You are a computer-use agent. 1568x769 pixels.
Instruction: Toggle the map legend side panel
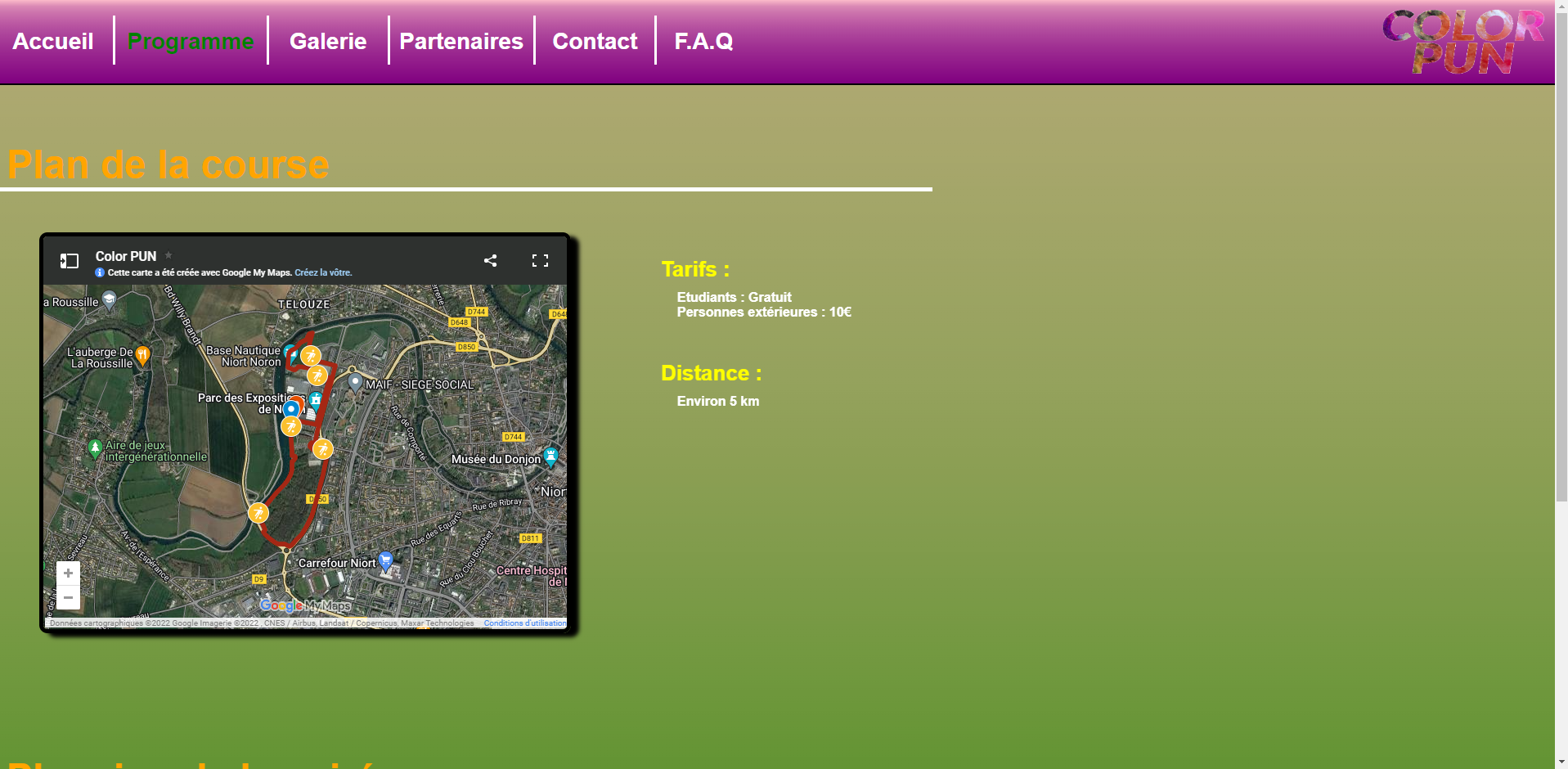[x=70, y=261]
